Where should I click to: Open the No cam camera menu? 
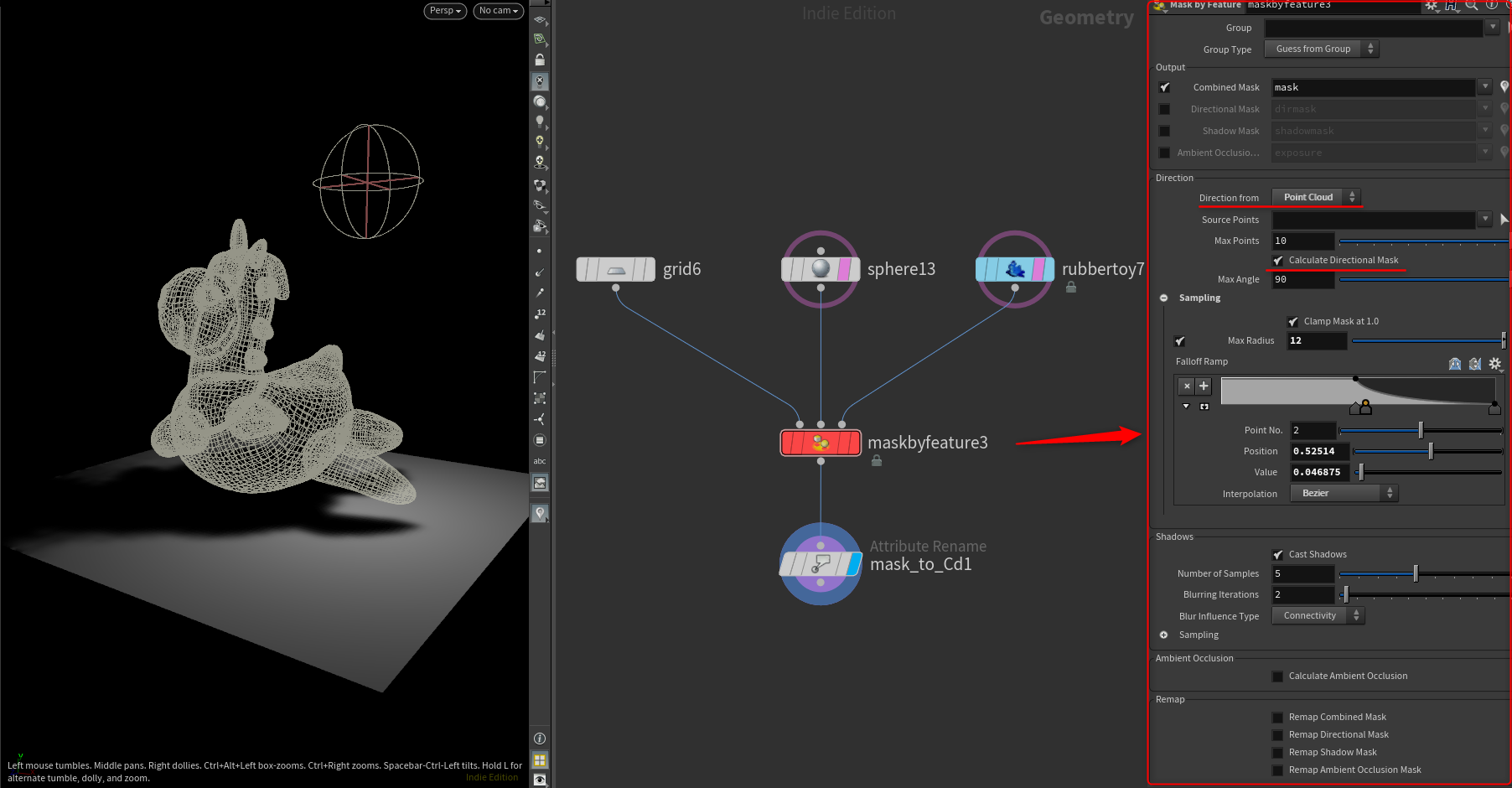(499, 11)
